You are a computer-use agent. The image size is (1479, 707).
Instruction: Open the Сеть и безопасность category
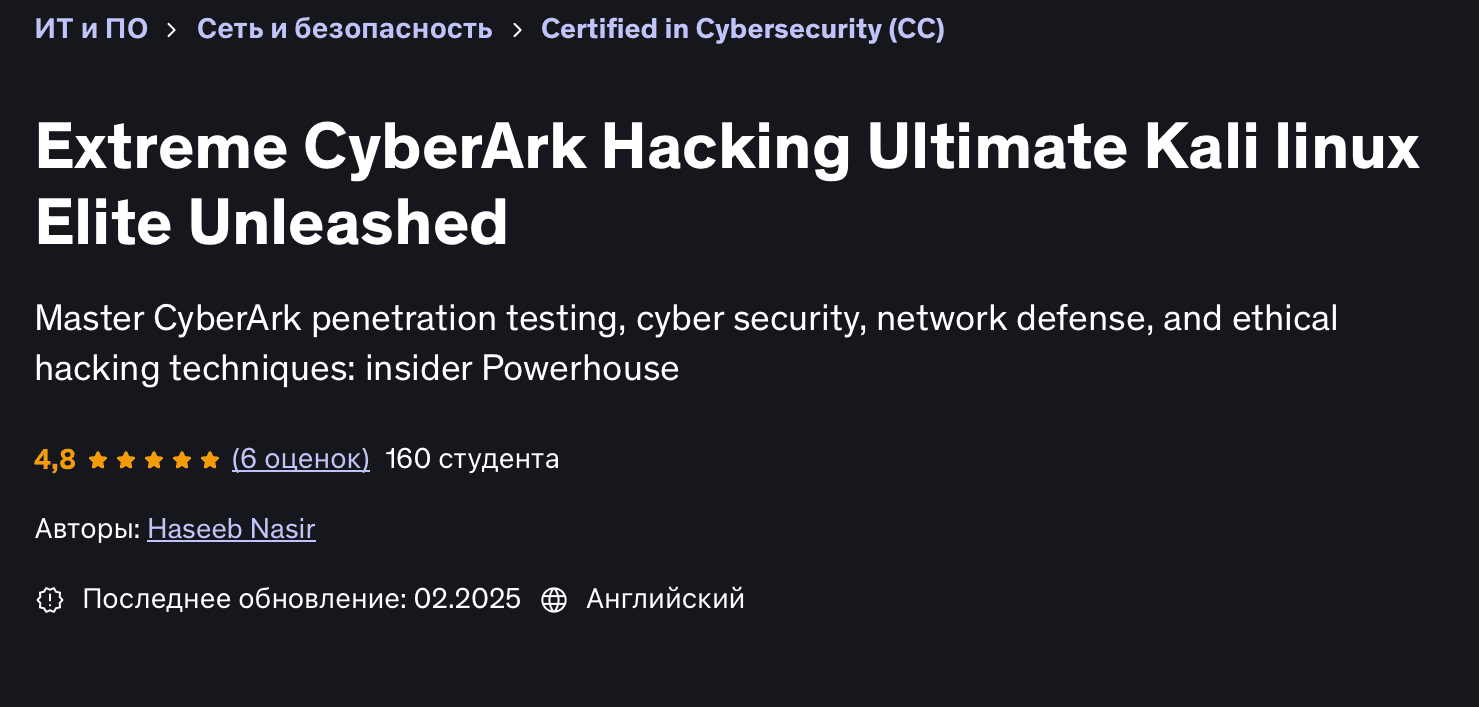(x=345, y=29)
